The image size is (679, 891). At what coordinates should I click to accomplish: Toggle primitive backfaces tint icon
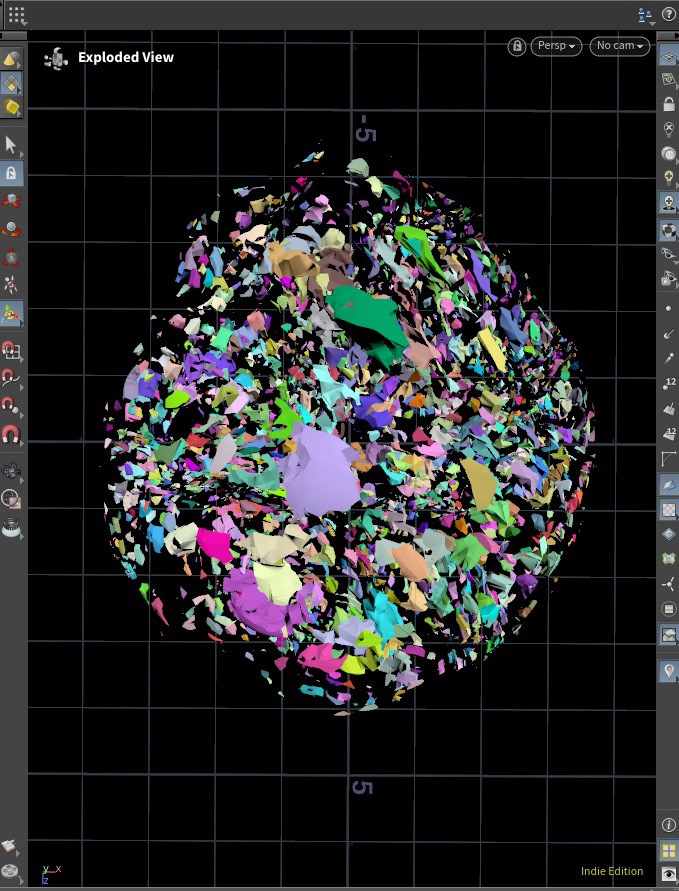[x=669, y=485]
